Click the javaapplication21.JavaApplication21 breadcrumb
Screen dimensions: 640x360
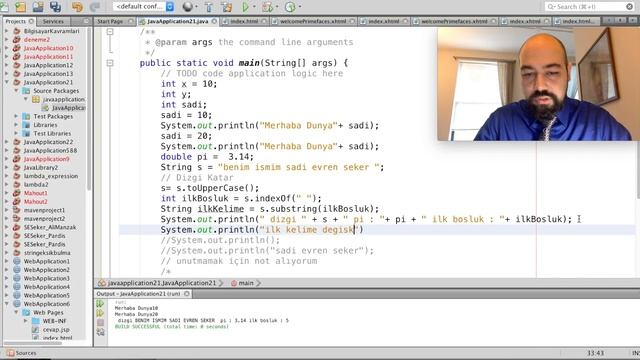click(162, 283)
